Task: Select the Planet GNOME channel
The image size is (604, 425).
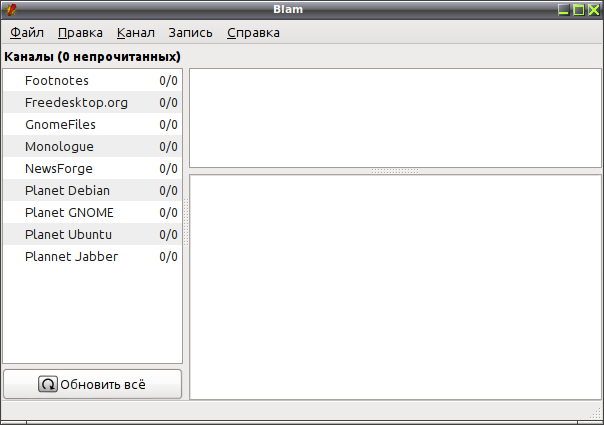Action: click(x=92, y=212)
